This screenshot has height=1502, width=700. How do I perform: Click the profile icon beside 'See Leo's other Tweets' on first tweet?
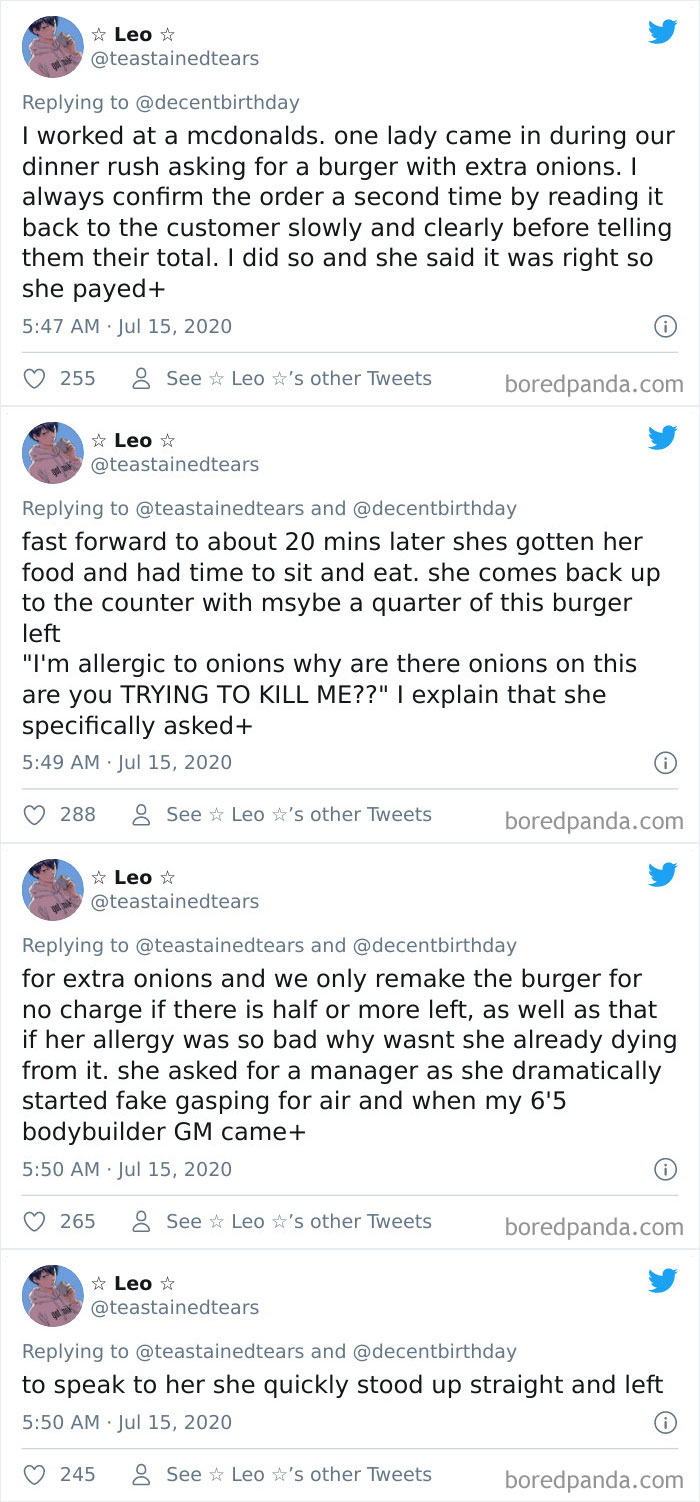click(x=139, y=378)
